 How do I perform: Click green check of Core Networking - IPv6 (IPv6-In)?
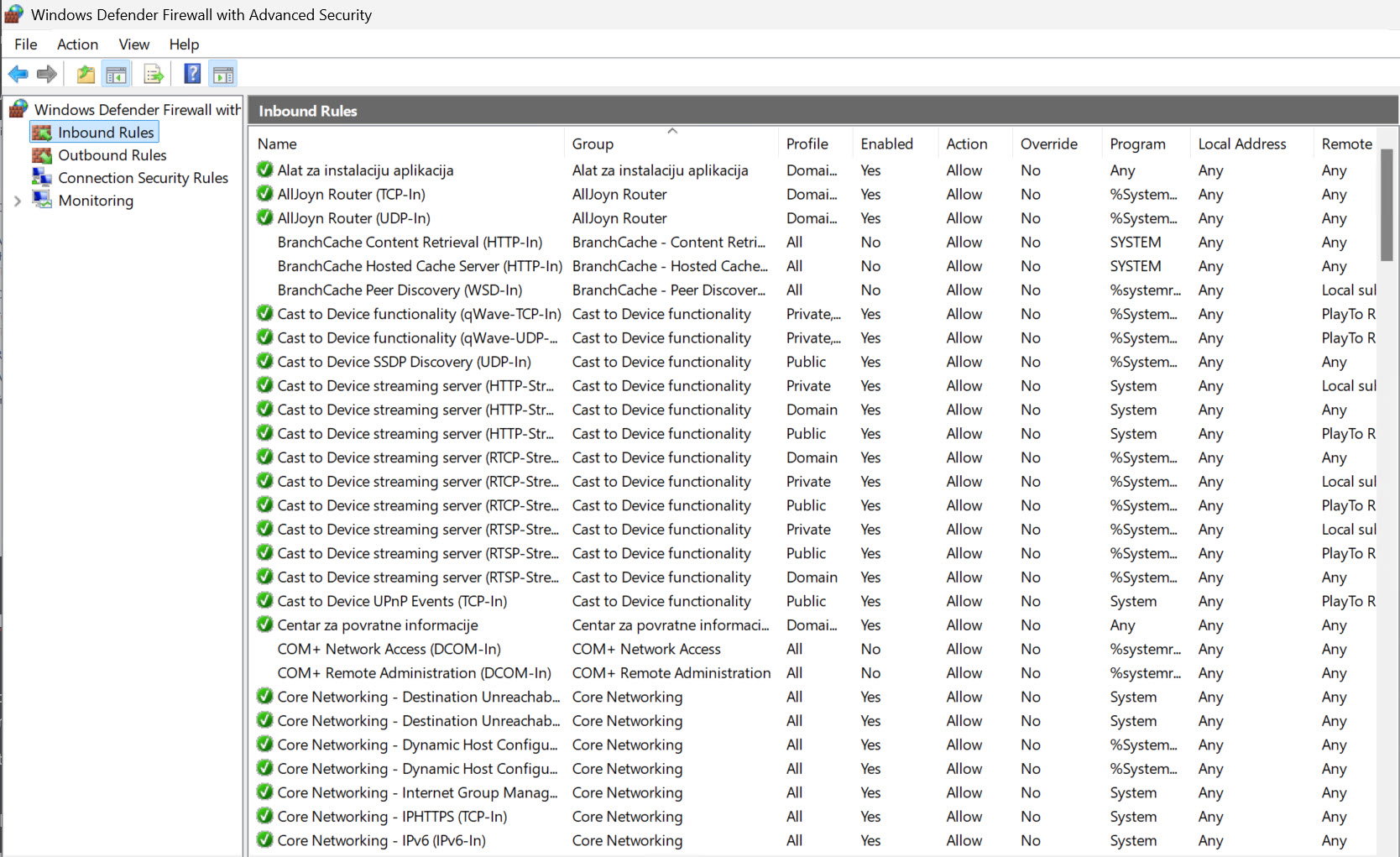pos(264,839)
